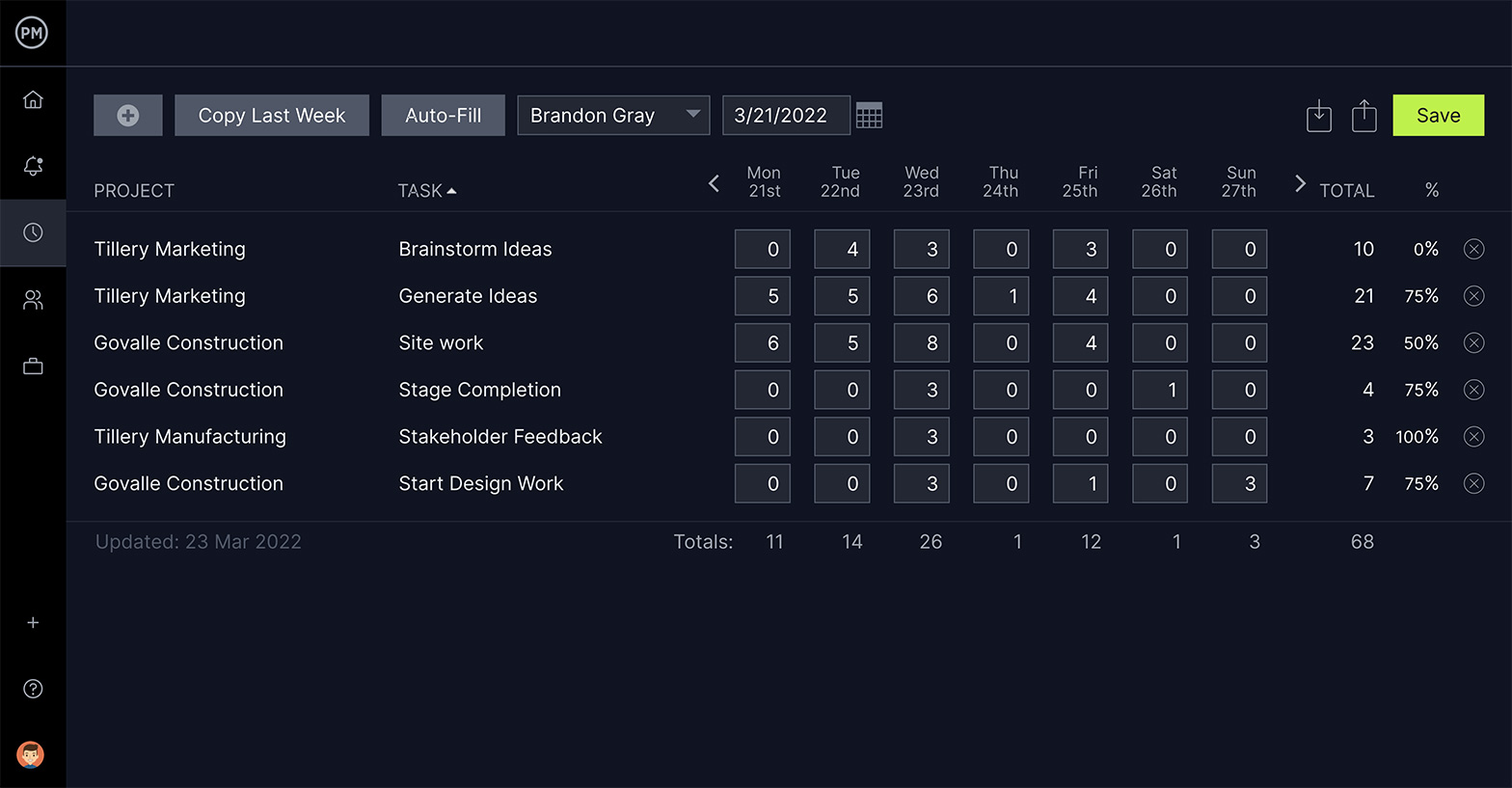
Task: Delete the Stakeholder Feedback row
Action: (x=1473, y=437)
